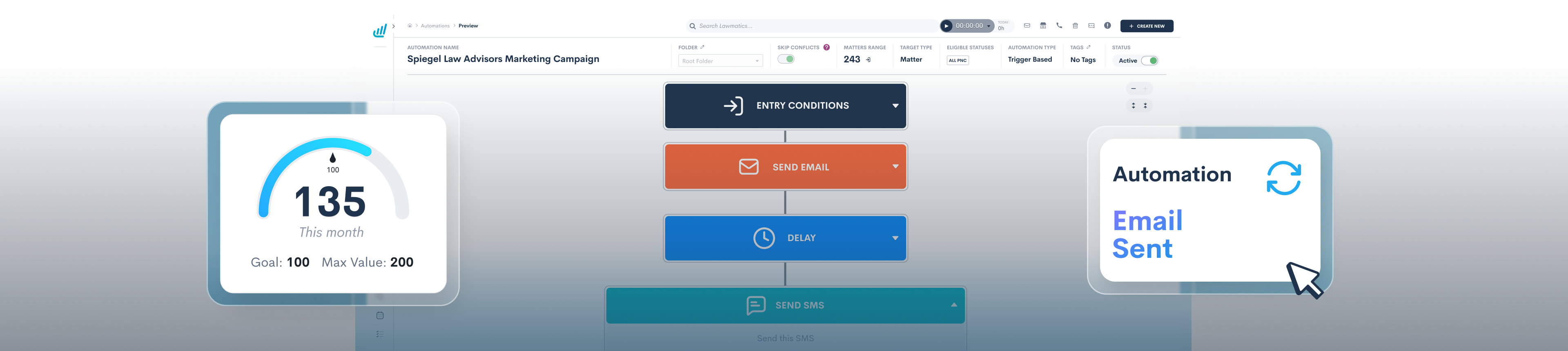
Task: Edit tags with the pencil icon beside Tags
Action: tap(1088, 47)
